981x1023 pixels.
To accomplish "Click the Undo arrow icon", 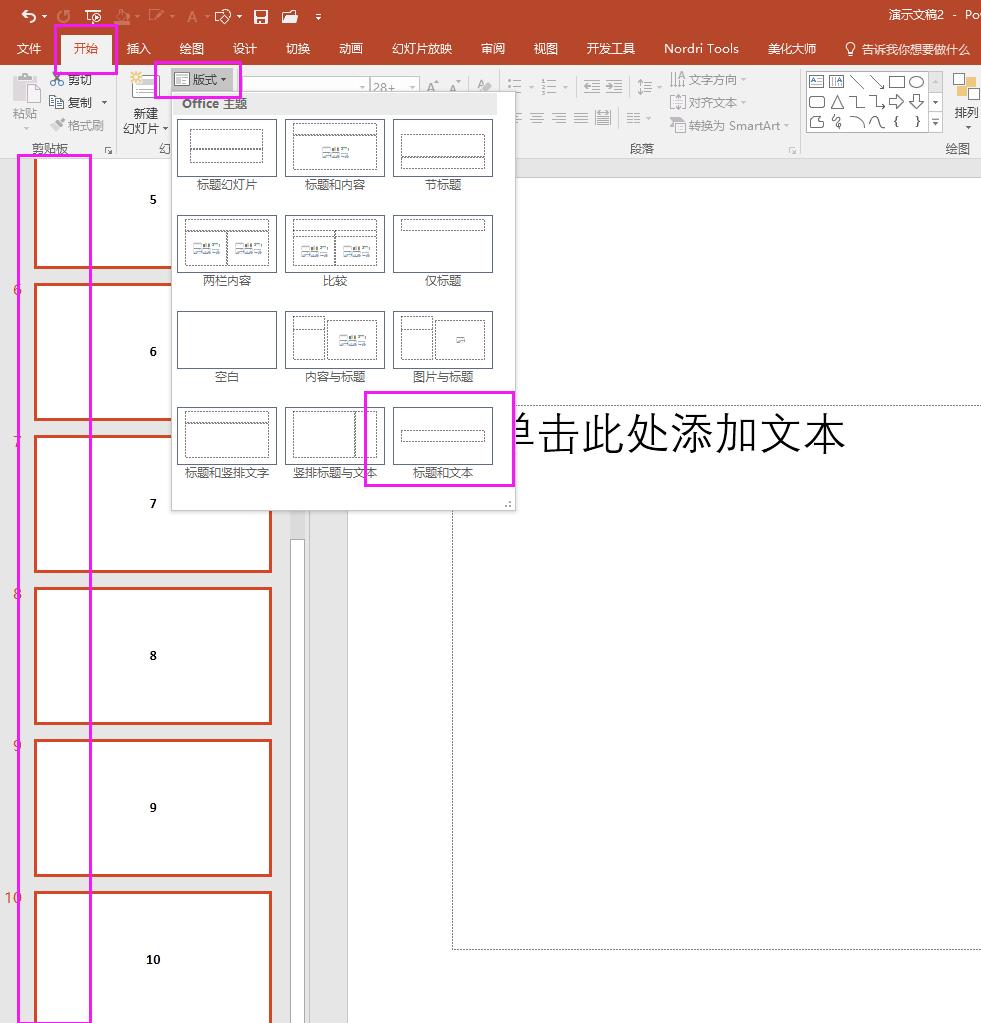I will tap(26, 16).
